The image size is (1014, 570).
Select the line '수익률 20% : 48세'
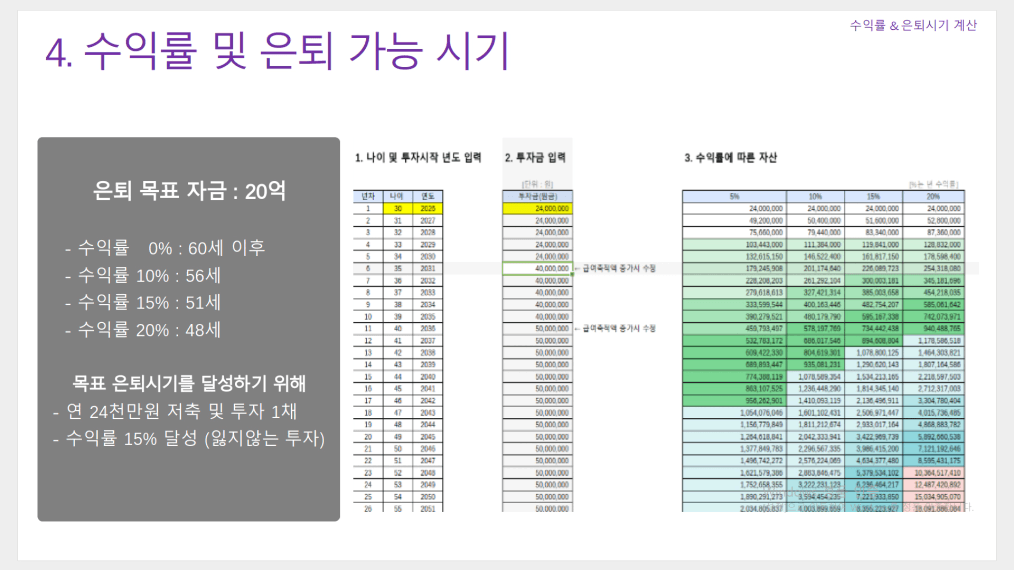(143, 330)
